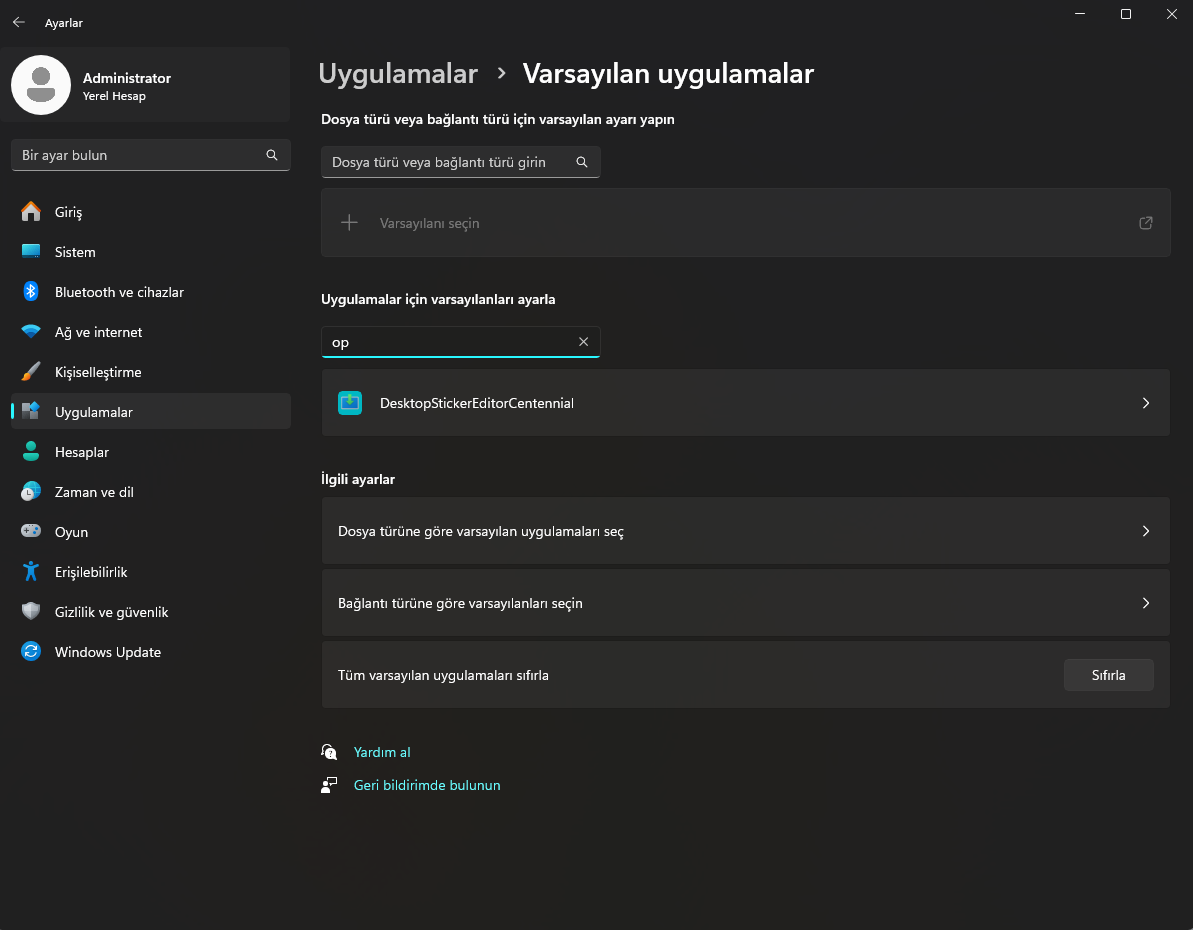Go to Sistem in sidebar
This screenshot has width=1193, height=930.
coord(75,252)
